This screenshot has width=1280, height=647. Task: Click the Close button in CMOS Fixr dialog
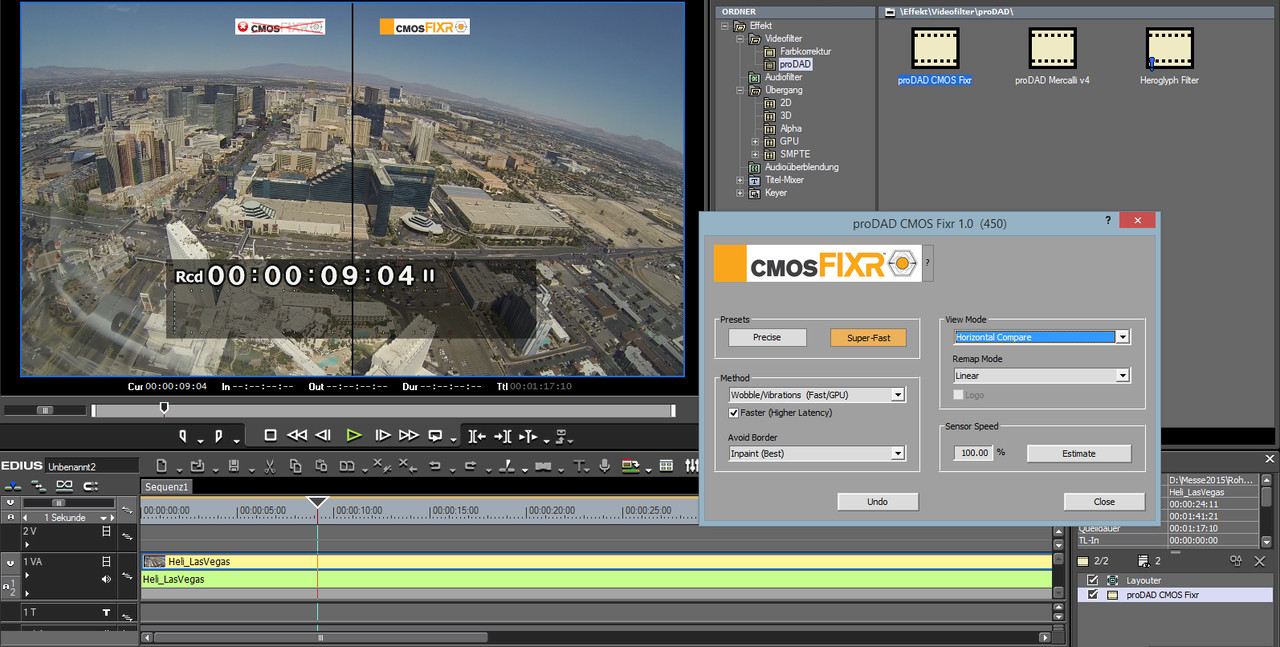click(1104, 501)
